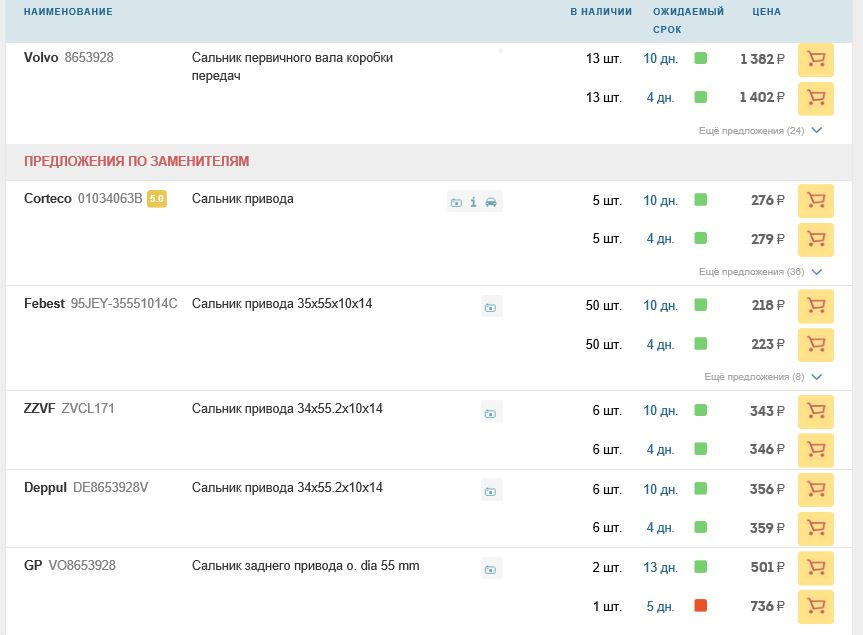Open Corteco part number 01034063B

click(110, 199)
